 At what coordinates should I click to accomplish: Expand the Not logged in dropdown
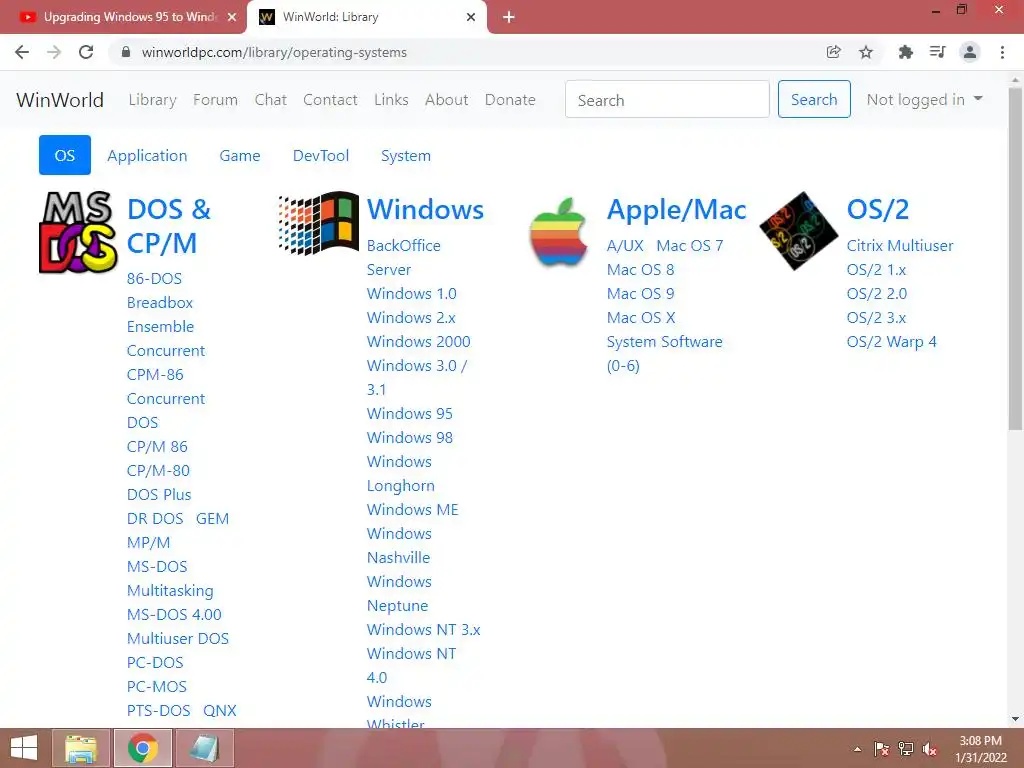[924, 99]
